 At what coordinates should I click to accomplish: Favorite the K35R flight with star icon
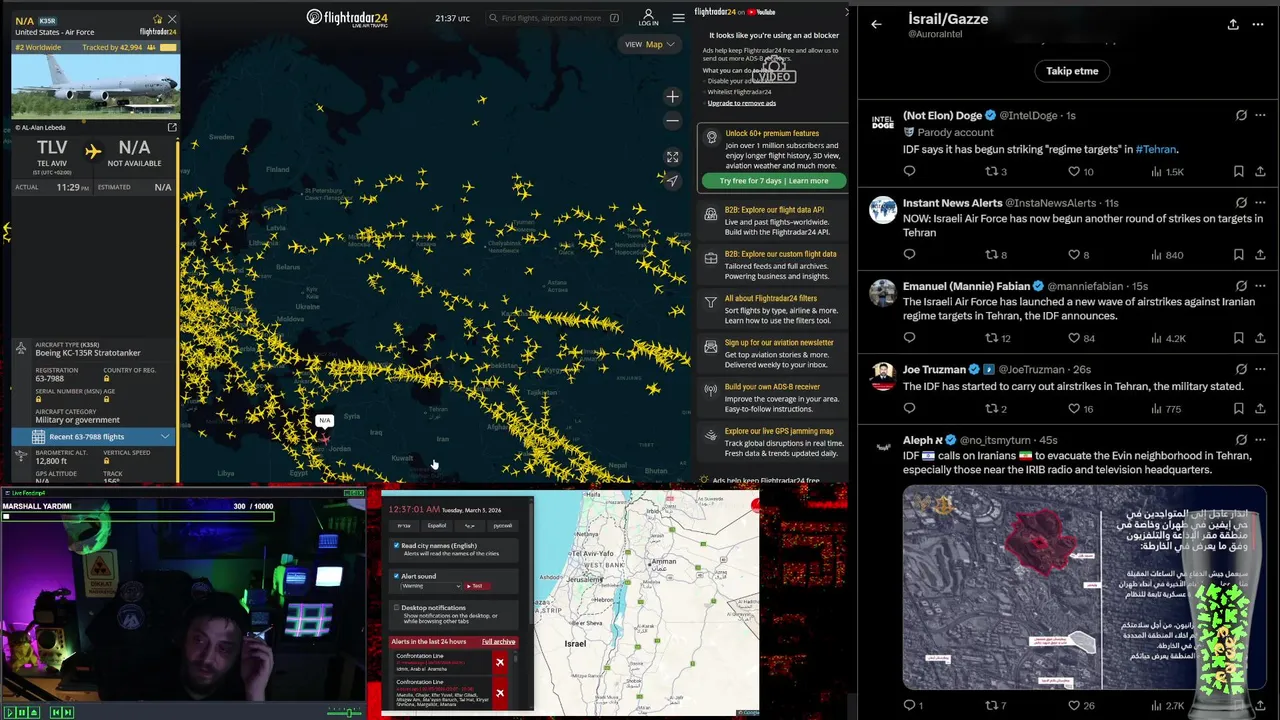point(157,20)
